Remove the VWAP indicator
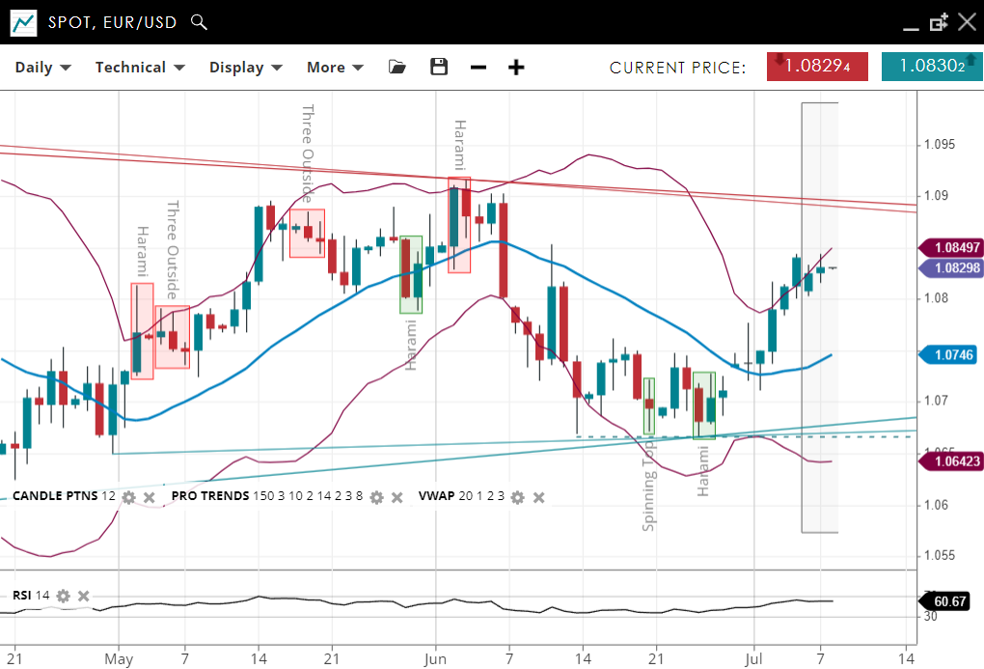Image resolution: width=984 pixels, height=669 pixels. click(x=540, y=497)
